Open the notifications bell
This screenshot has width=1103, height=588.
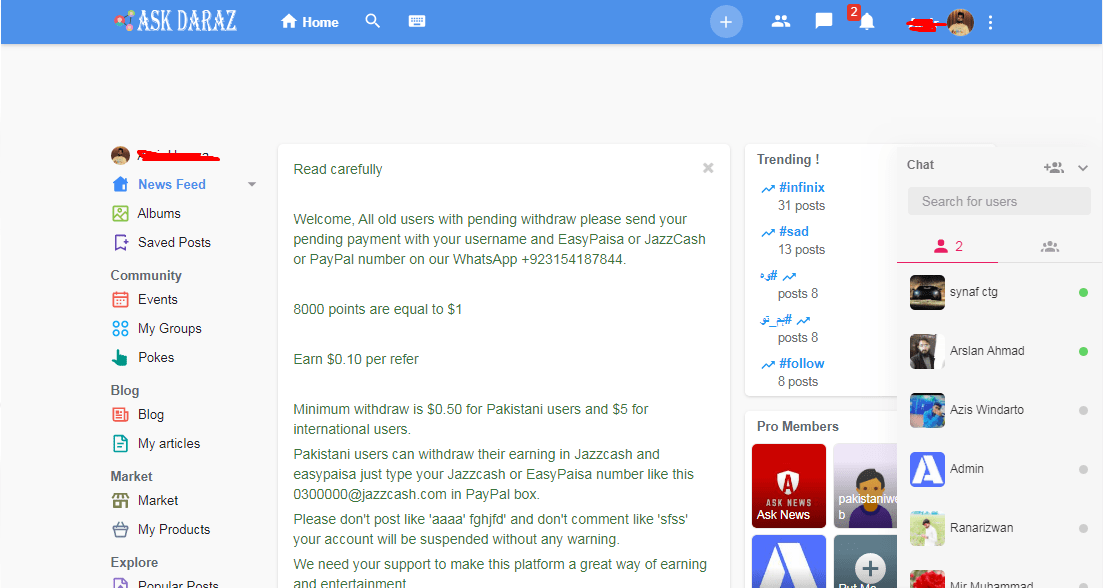coord(866,22)
